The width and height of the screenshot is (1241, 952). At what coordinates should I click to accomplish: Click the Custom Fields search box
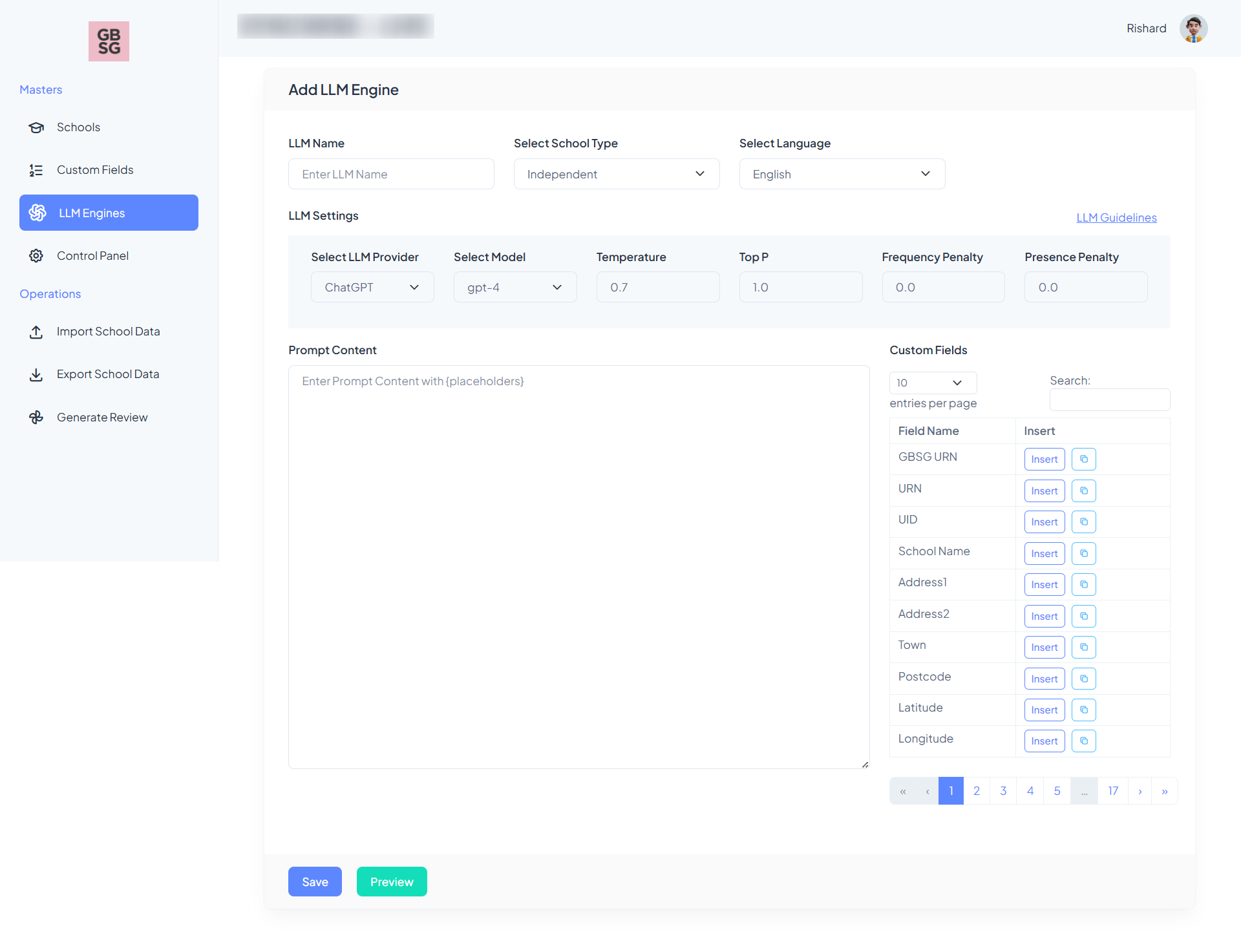pyautogui.click(x=1110, y=399)
